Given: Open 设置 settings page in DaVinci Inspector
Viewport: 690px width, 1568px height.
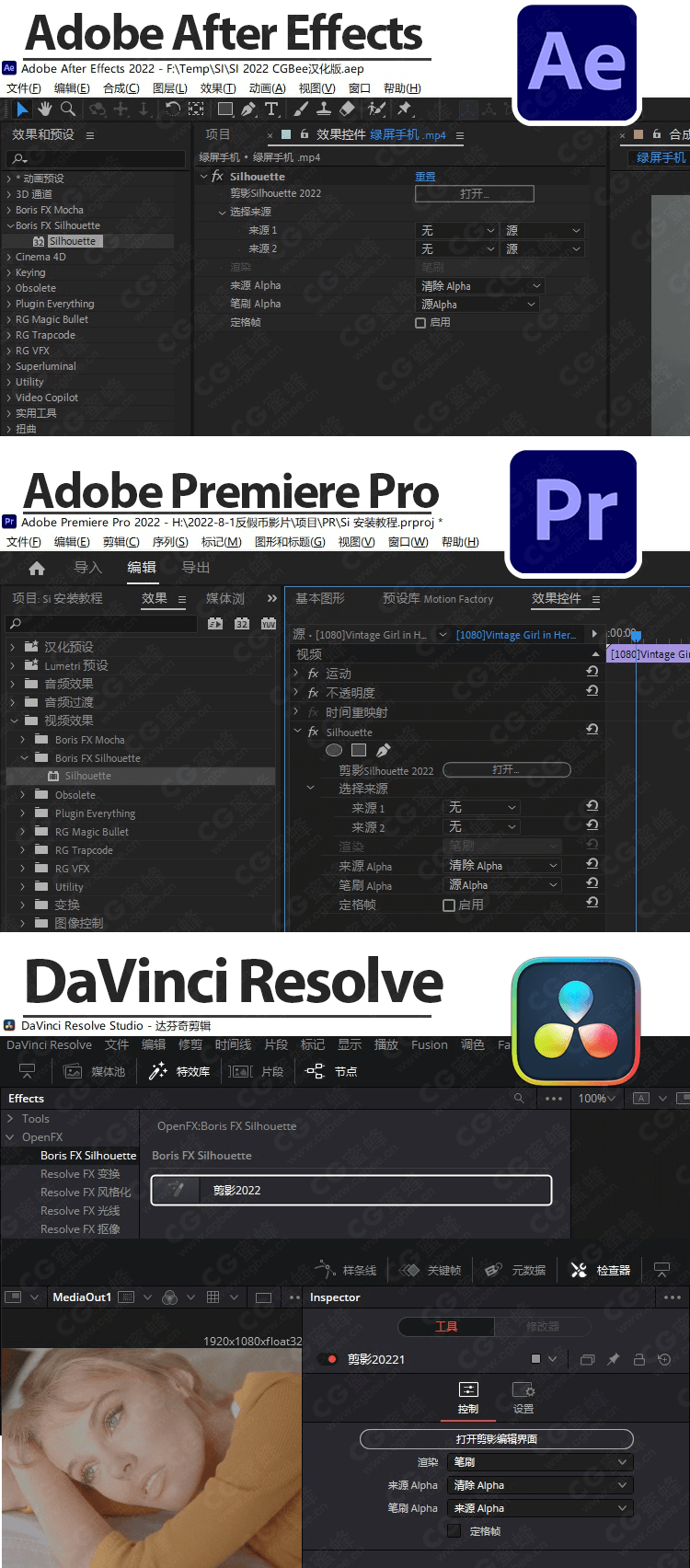Looking at the screenshot, I should [x=523, y=1398].
